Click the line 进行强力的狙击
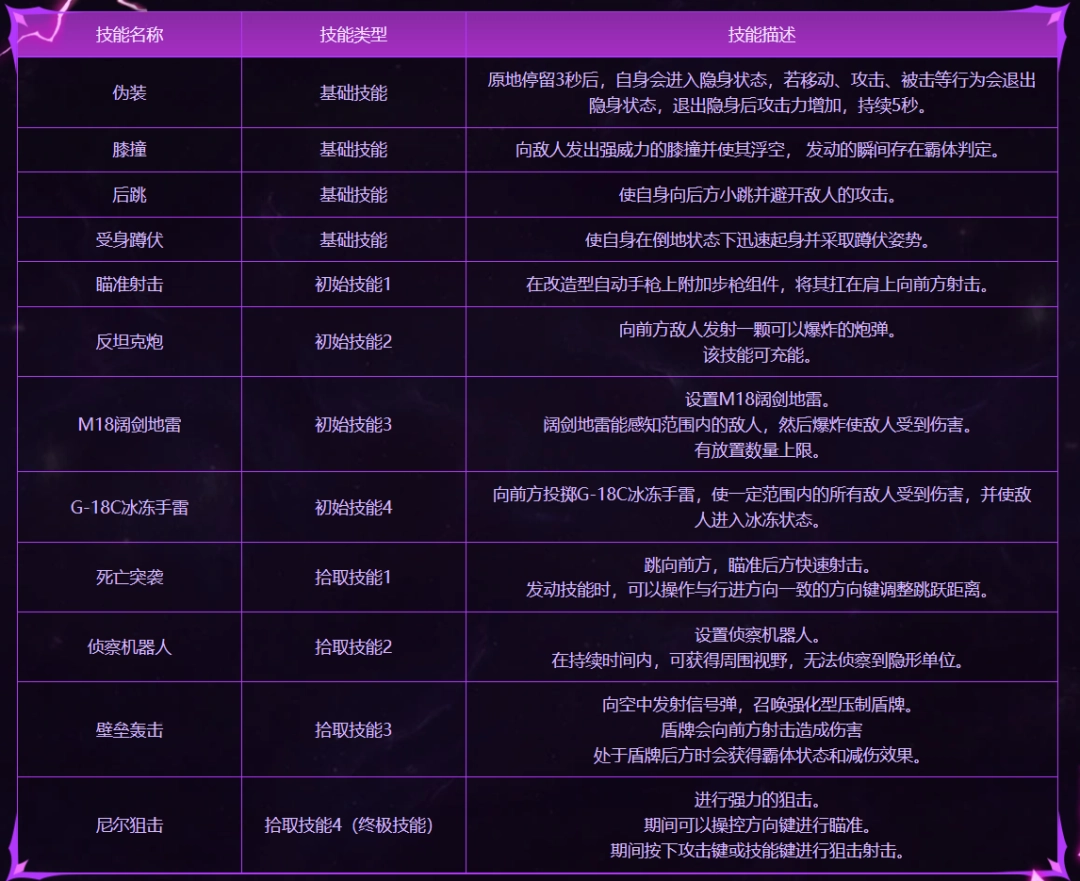1080x881 pixels. [x=758, y=800]
